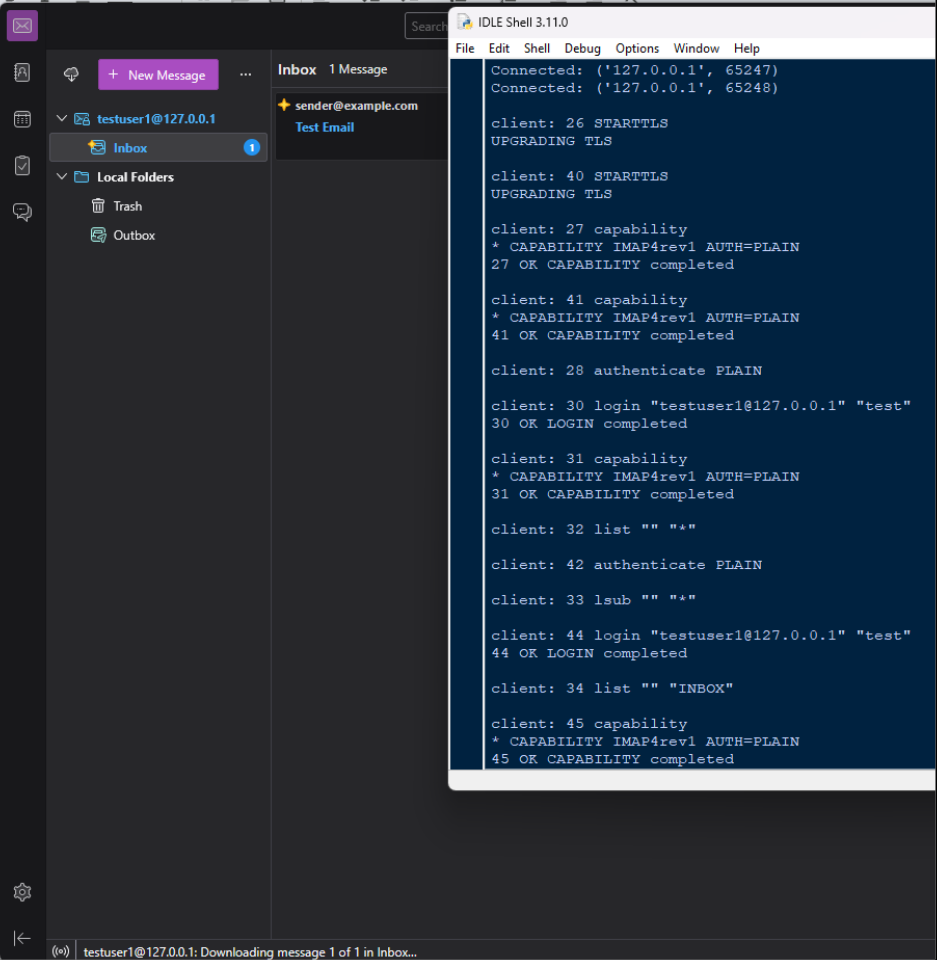
Task: Click line '44 OK LOGIN completed' in shell
Action: click(x=589, y=653)
